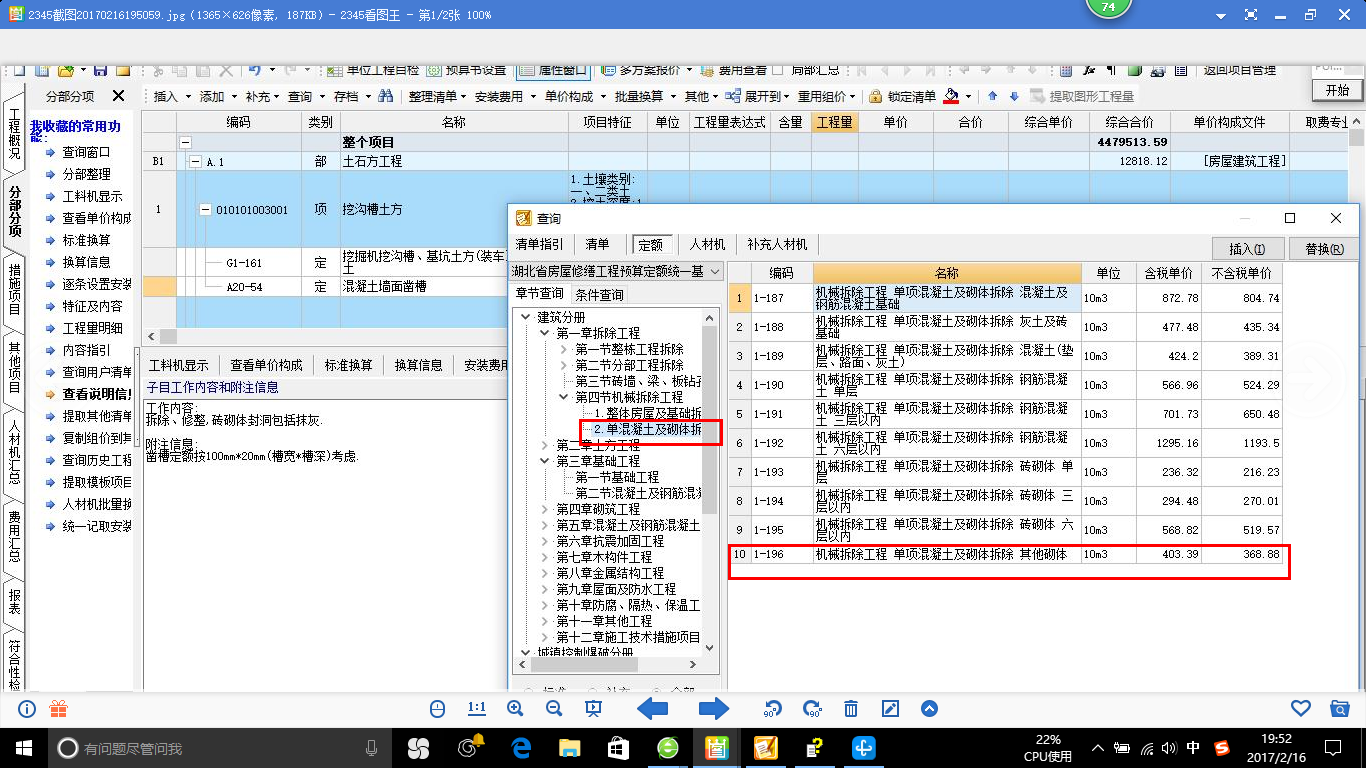Select 第一节基础工程 tree item
Viewport: 1366px width, 768px height.
[x=617, y=477]
